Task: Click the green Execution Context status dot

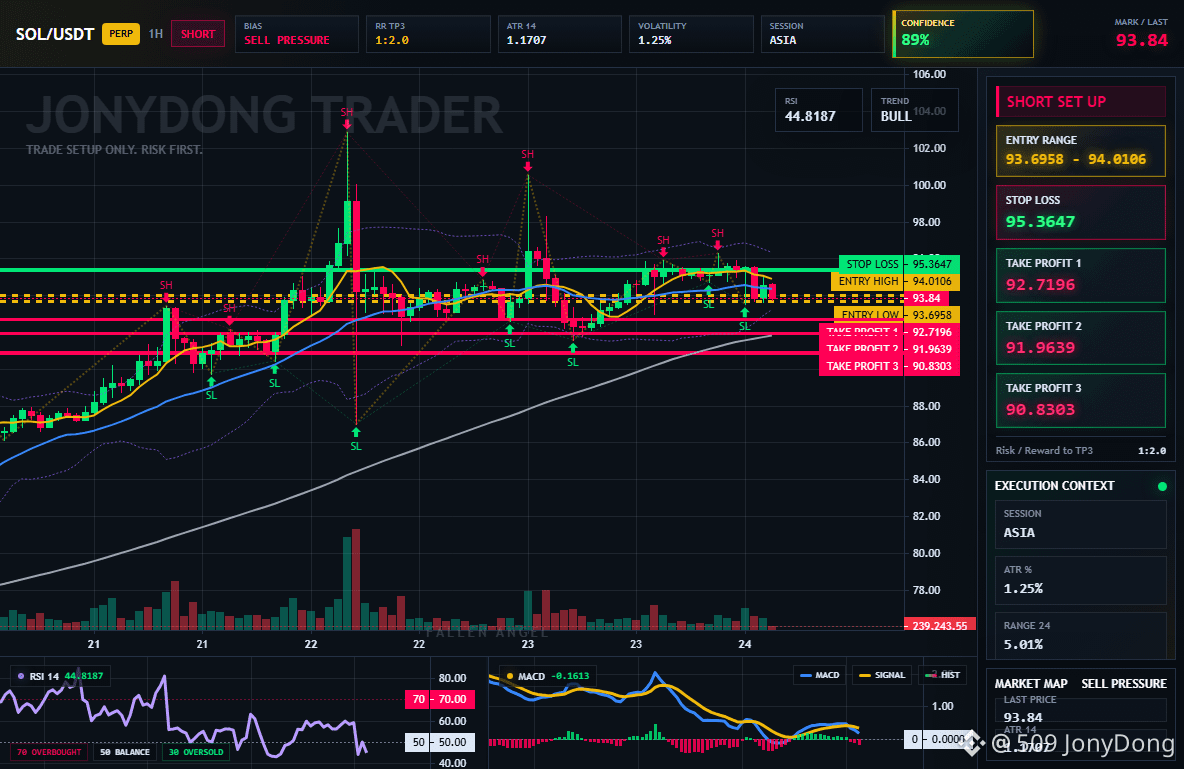Action: (x=1162, y=486)
